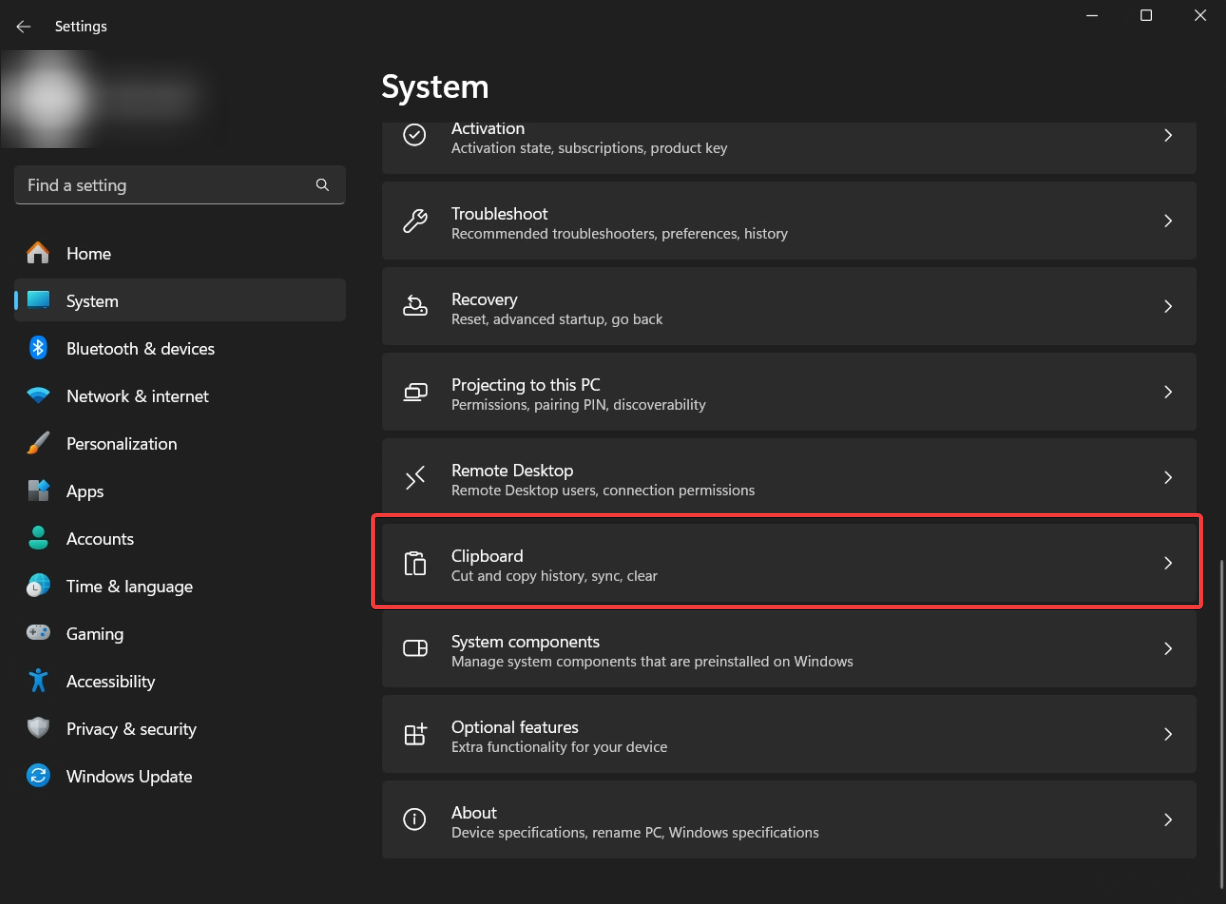Click the back arrow icon in Settings
Screen dimensions: 1226x904
(x=23, y=26)
